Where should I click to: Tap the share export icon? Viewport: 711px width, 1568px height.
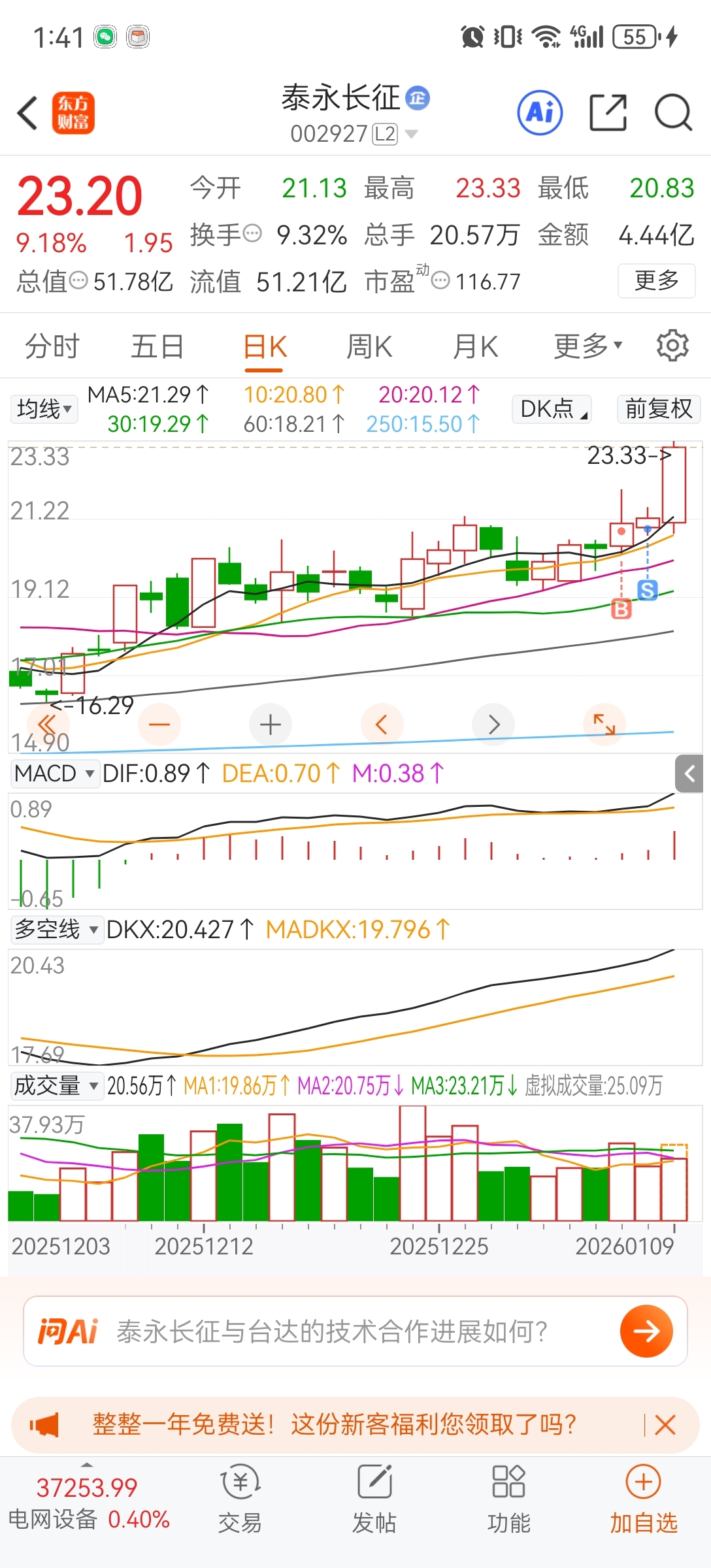(608, 113)
